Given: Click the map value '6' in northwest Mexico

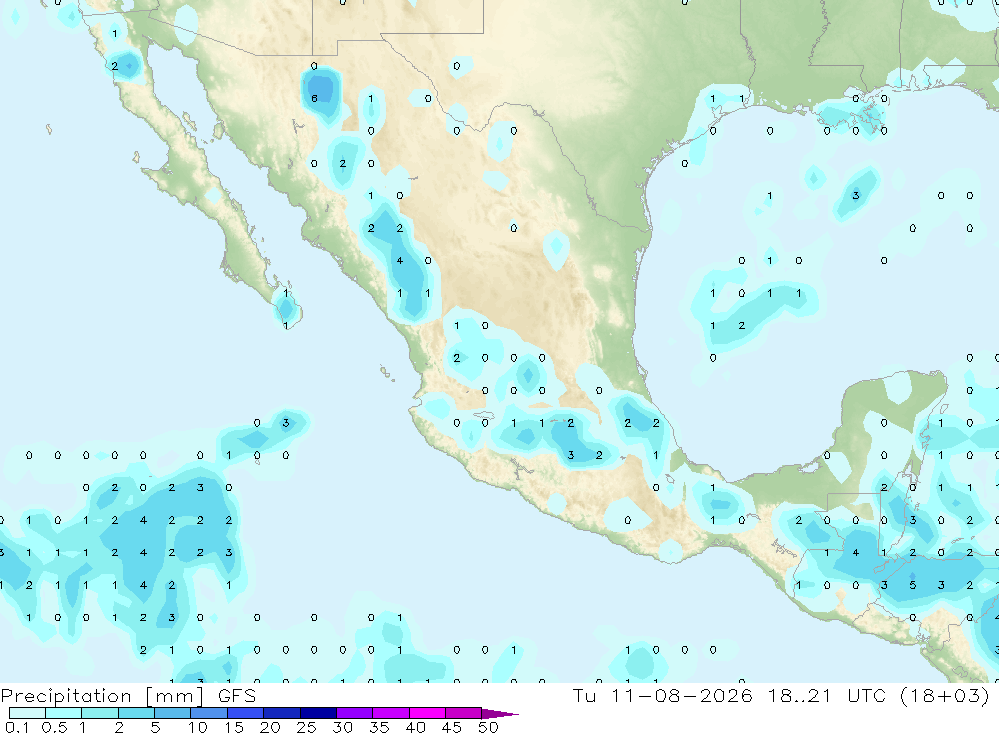Looking at the screenshot, I should click(x=314, y=98).
